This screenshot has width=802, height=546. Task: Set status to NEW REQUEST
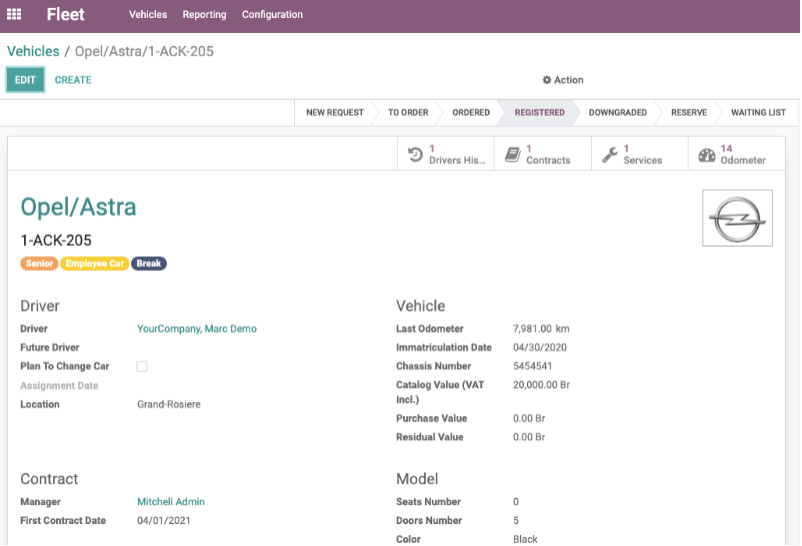coord(335,113)
